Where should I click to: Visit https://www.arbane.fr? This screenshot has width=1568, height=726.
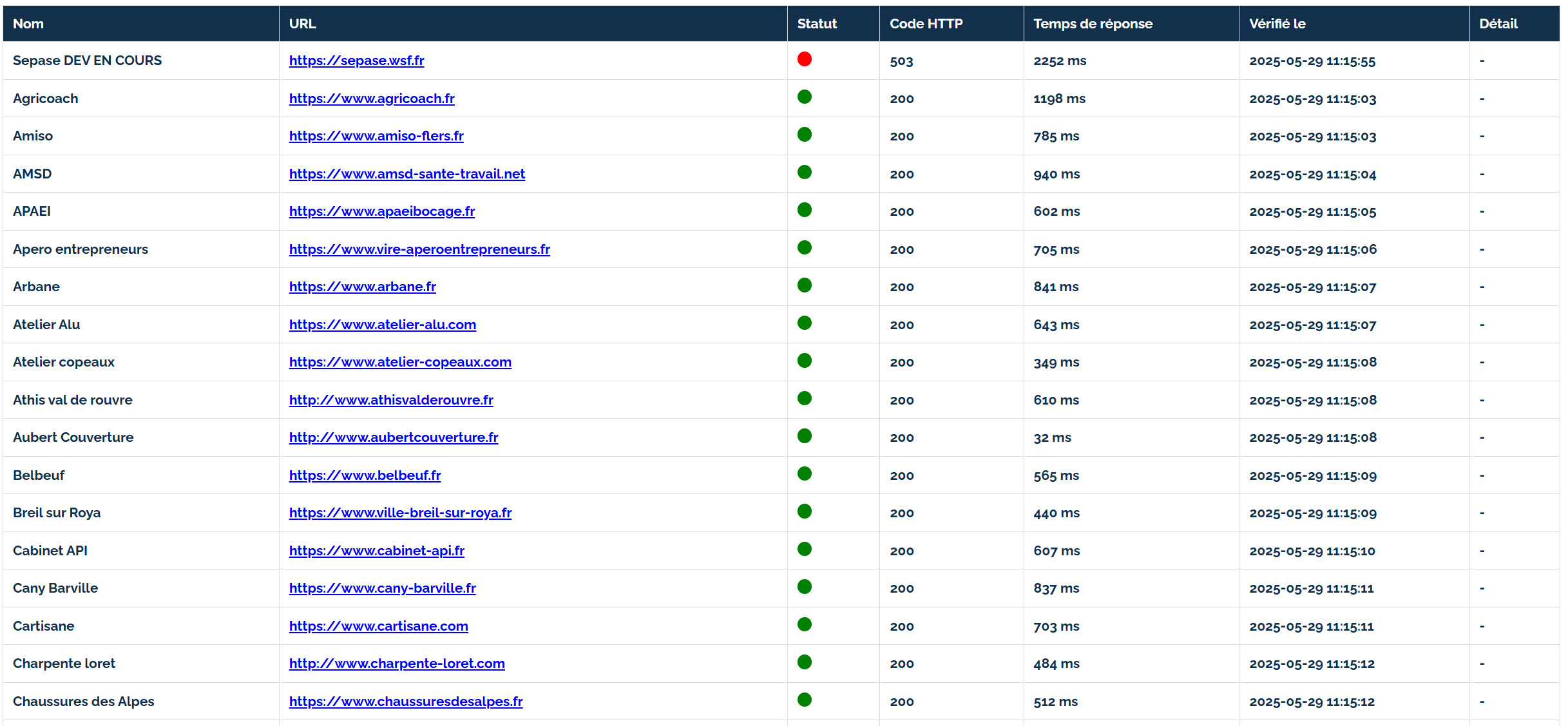pos(363,287)
